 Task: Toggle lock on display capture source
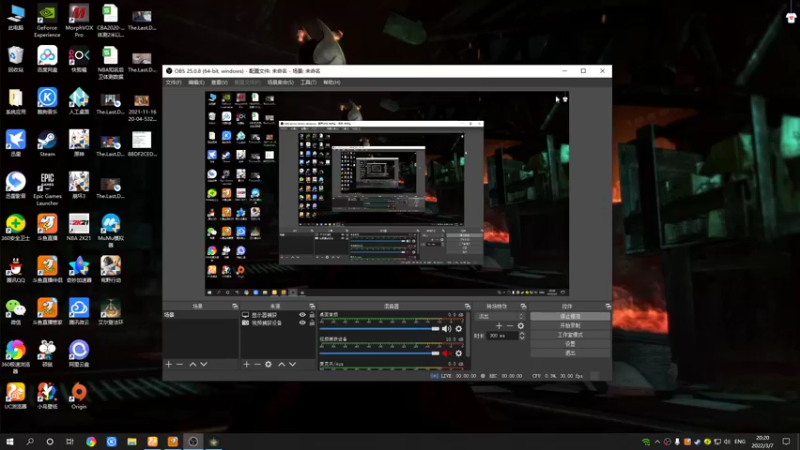coord(312,315)
